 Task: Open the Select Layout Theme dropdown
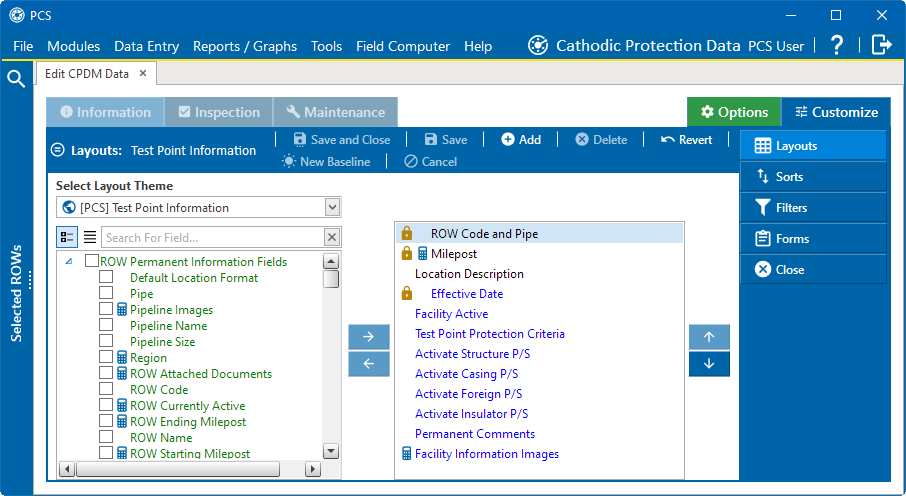pyautogui.click(x=332, y=208)
